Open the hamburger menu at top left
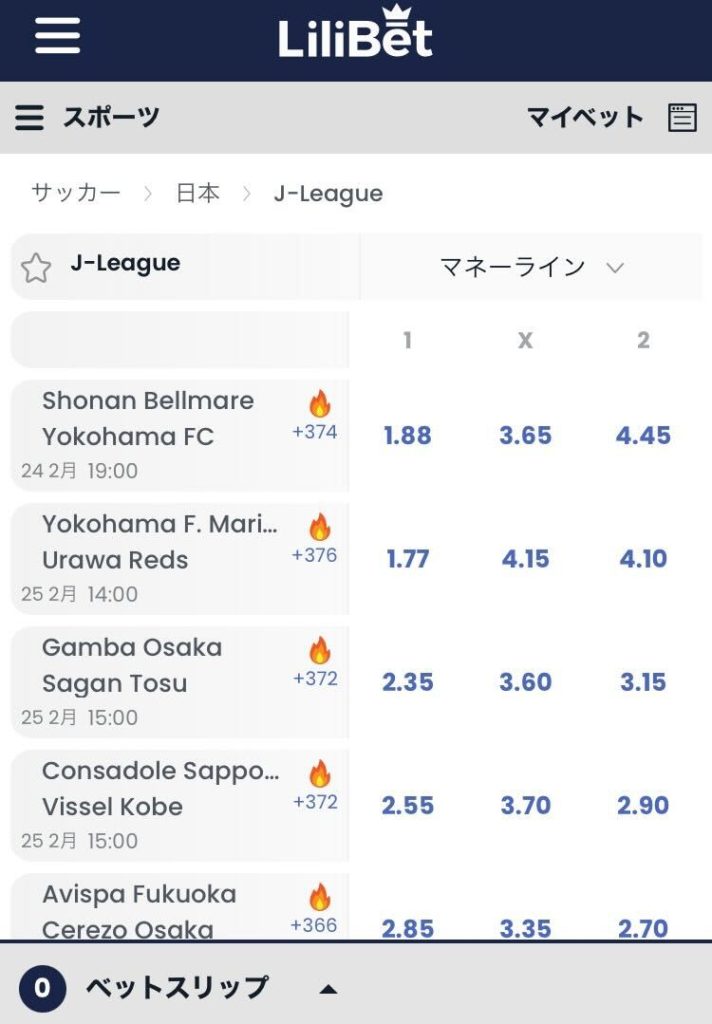The width and height of the screenshot is (712, 1024). click(x=56, y=36)
